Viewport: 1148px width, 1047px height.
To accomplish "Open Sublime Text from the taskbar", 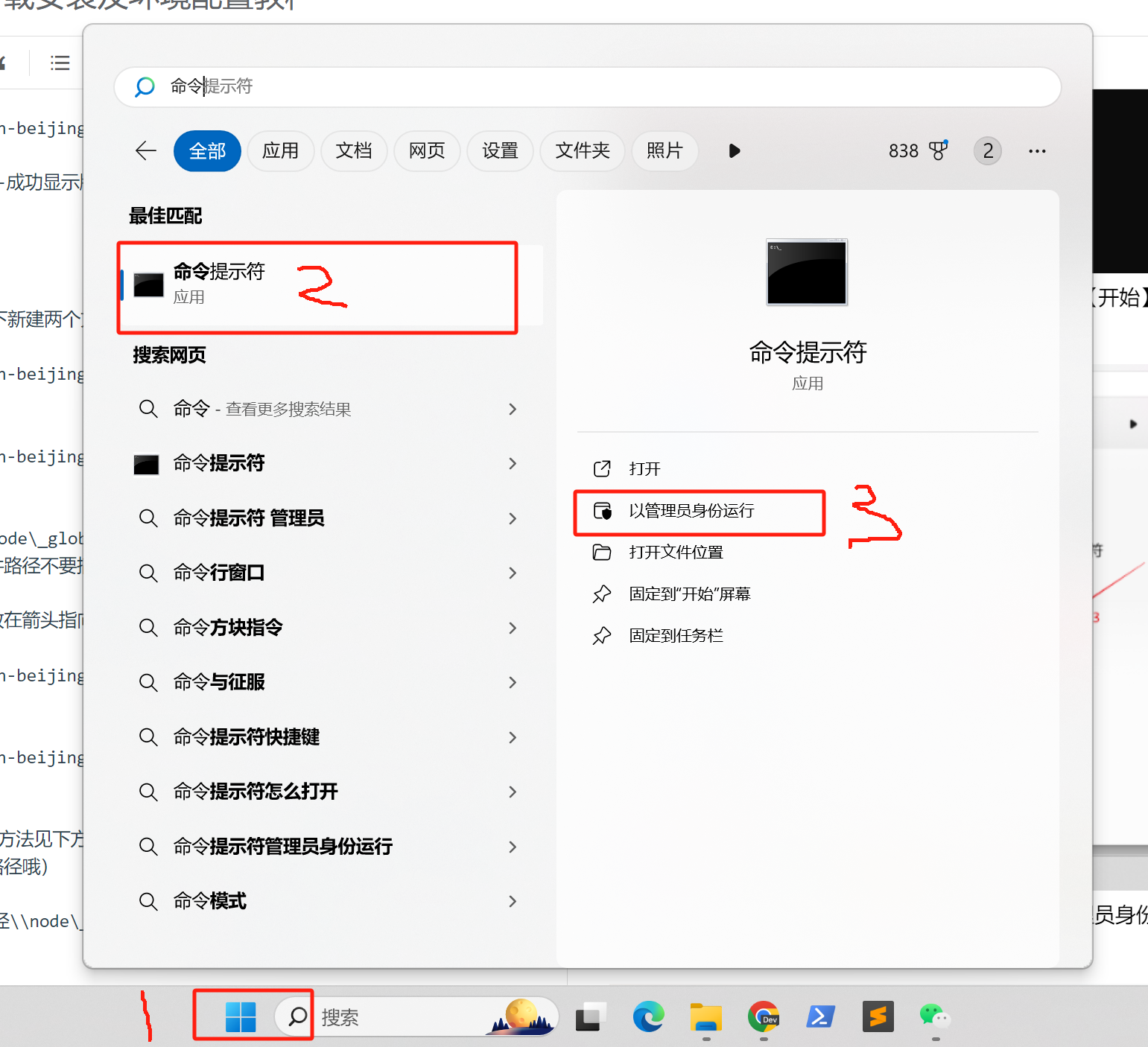I will point(878,1016).
